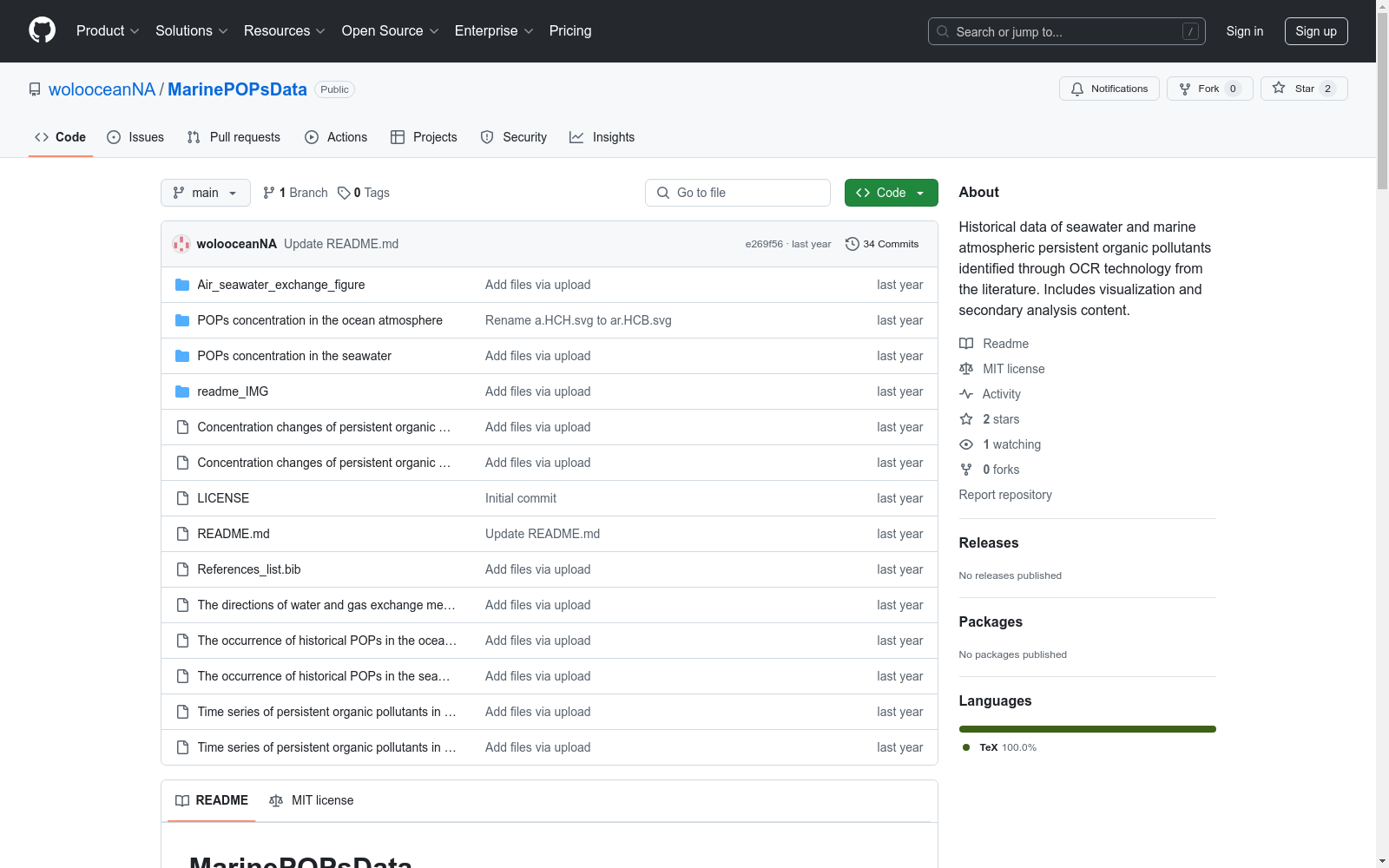Select the README tab in file viewer

point(212,800)
